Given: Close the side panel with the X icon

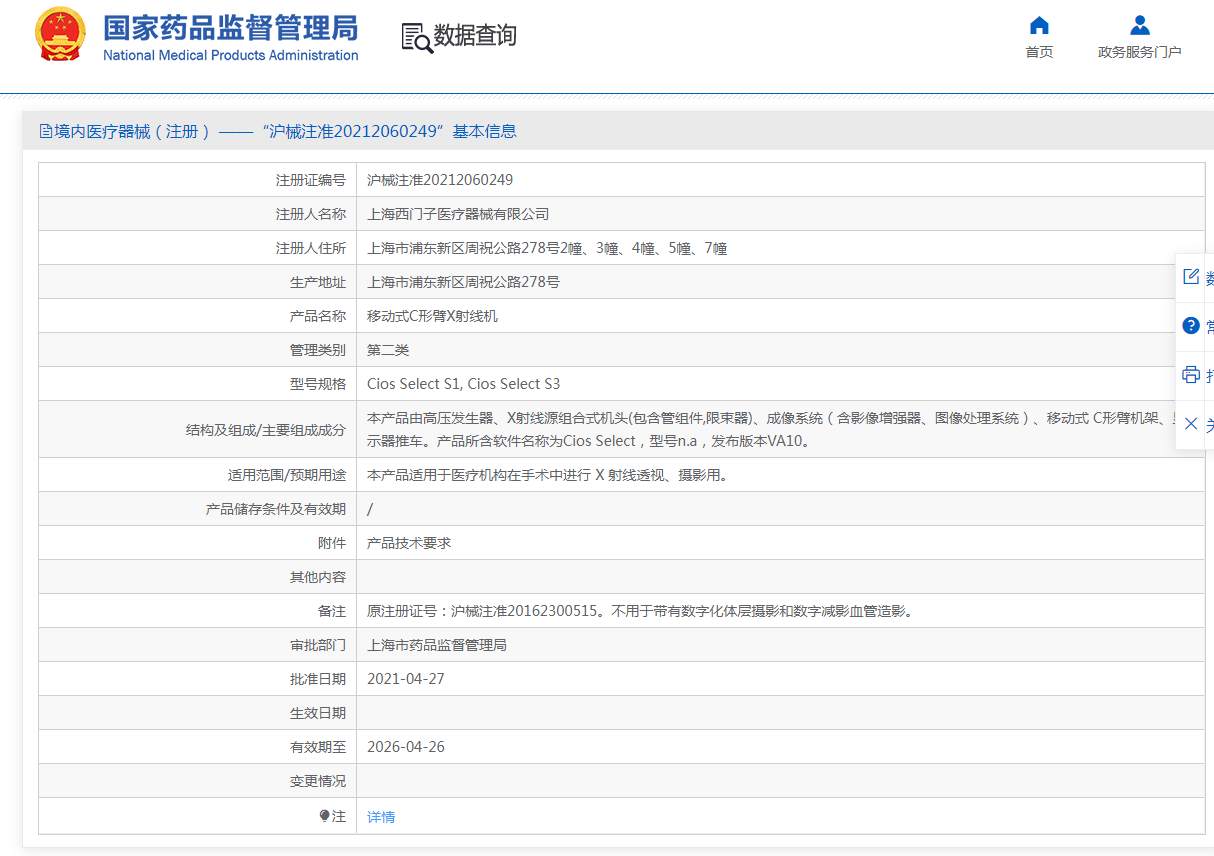Looking at the screenshot, I should 1191,424.
